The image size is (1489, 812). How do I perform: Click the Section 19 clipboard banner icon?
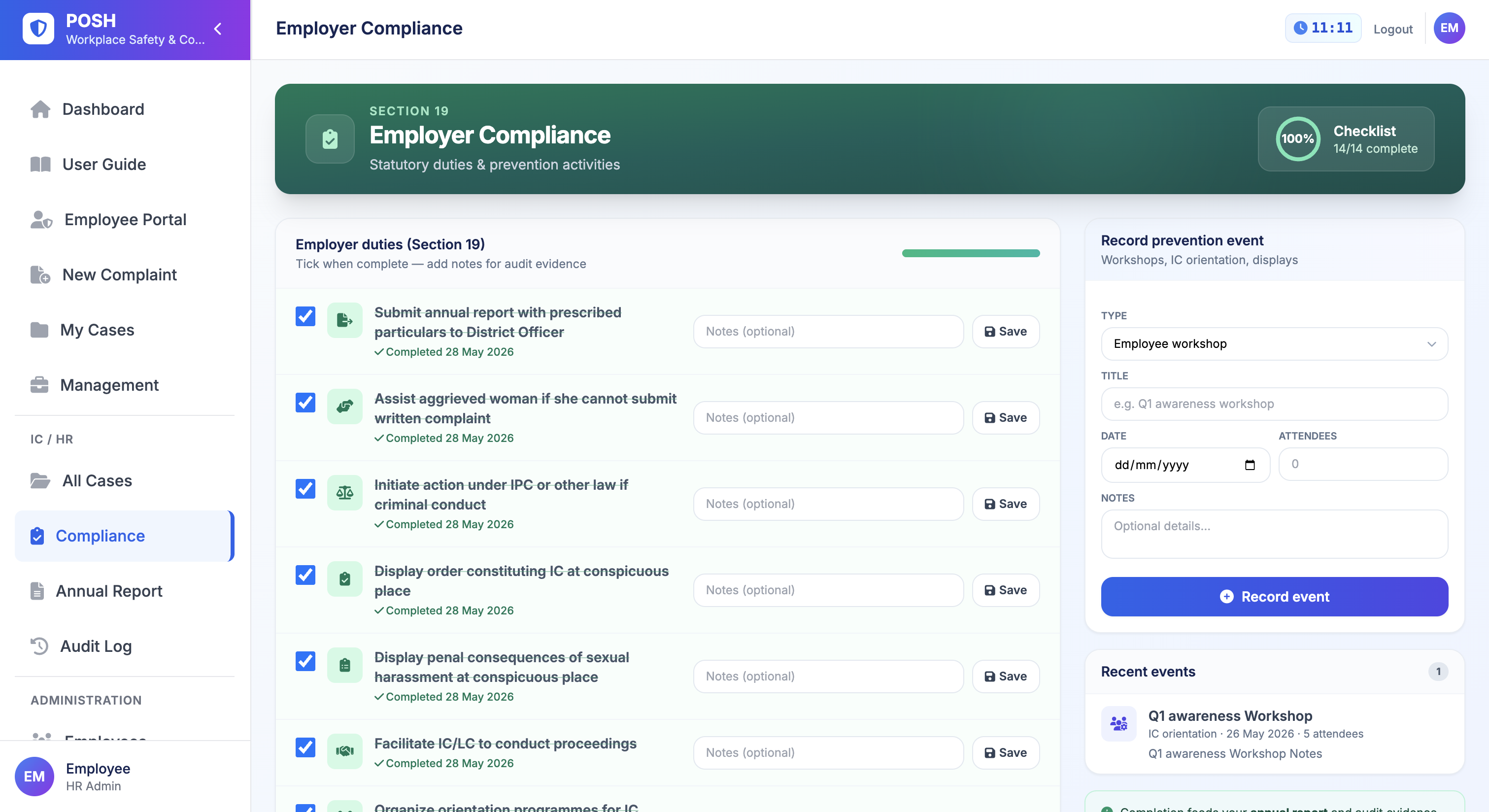[x=330, y=139]
